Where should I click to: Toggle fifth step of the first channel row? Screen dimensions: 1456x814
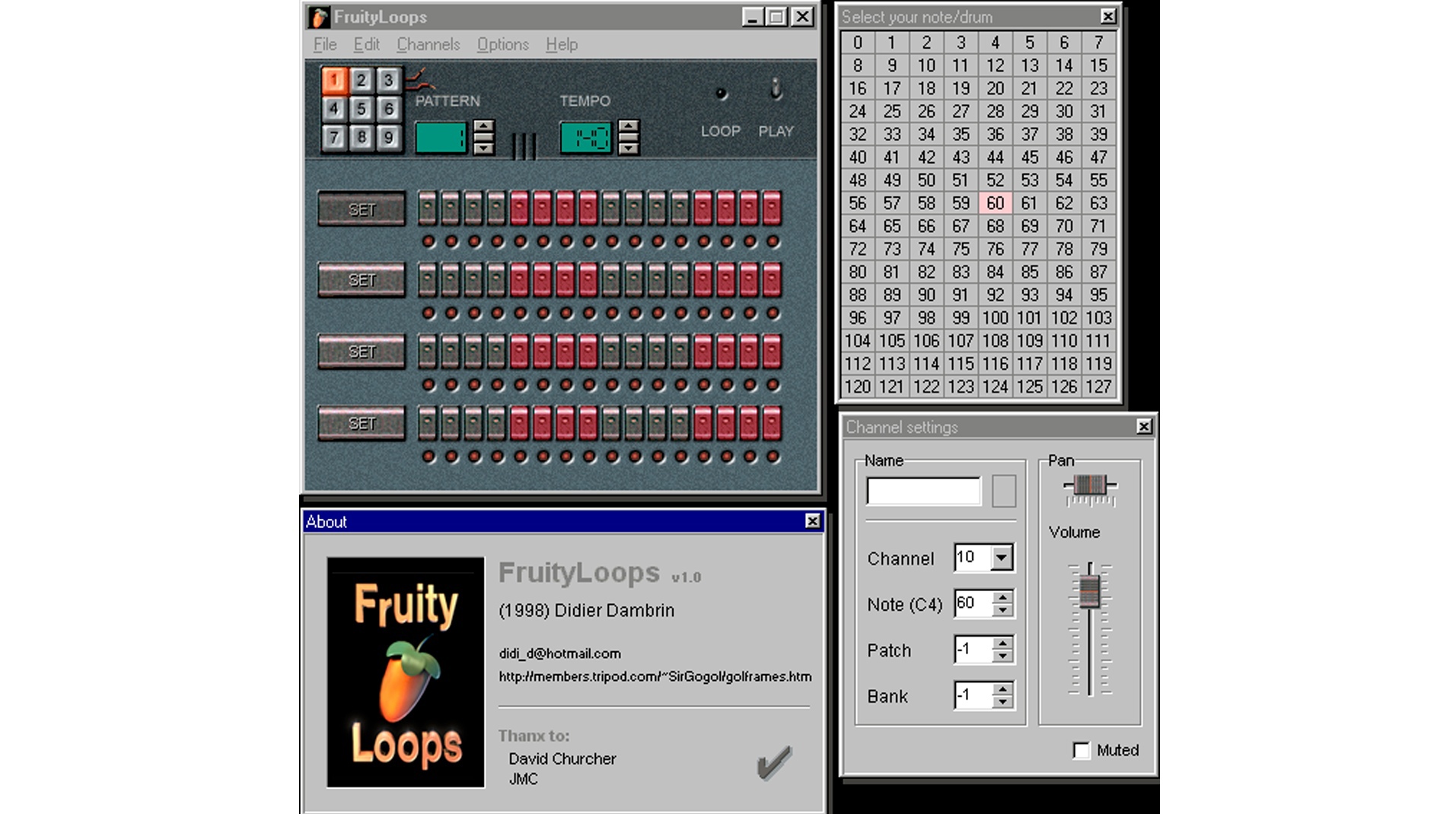click(x=519, y=208)
